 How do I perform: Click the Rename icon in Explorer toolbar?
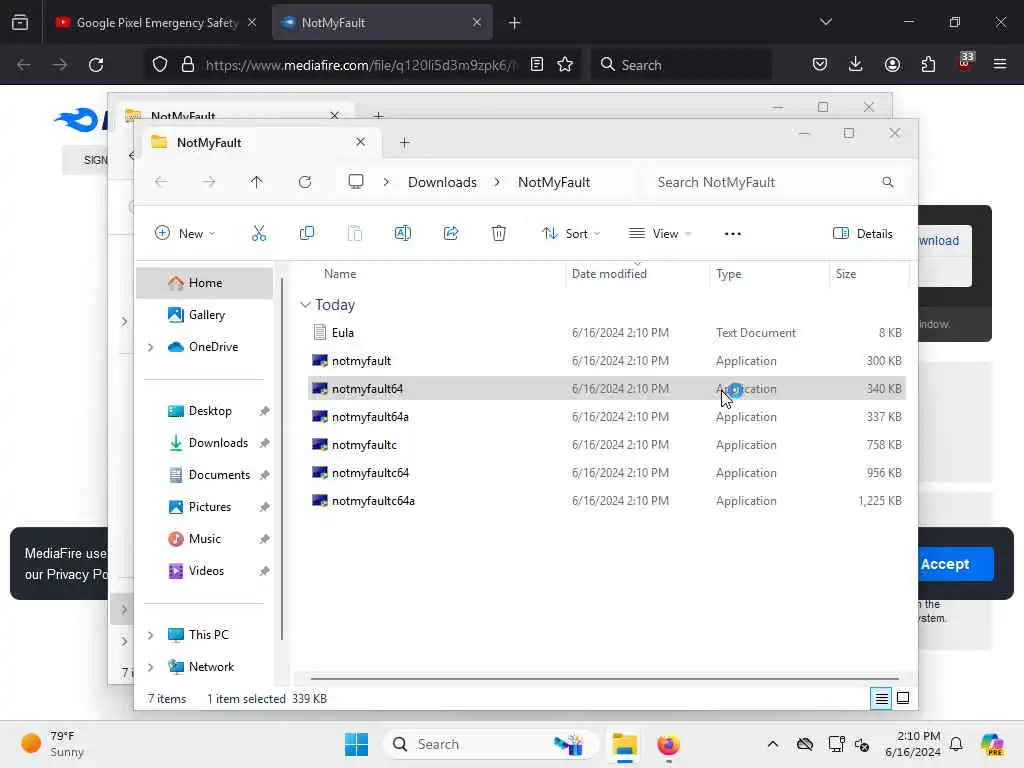pyautogui.click(x=403, y=233)
